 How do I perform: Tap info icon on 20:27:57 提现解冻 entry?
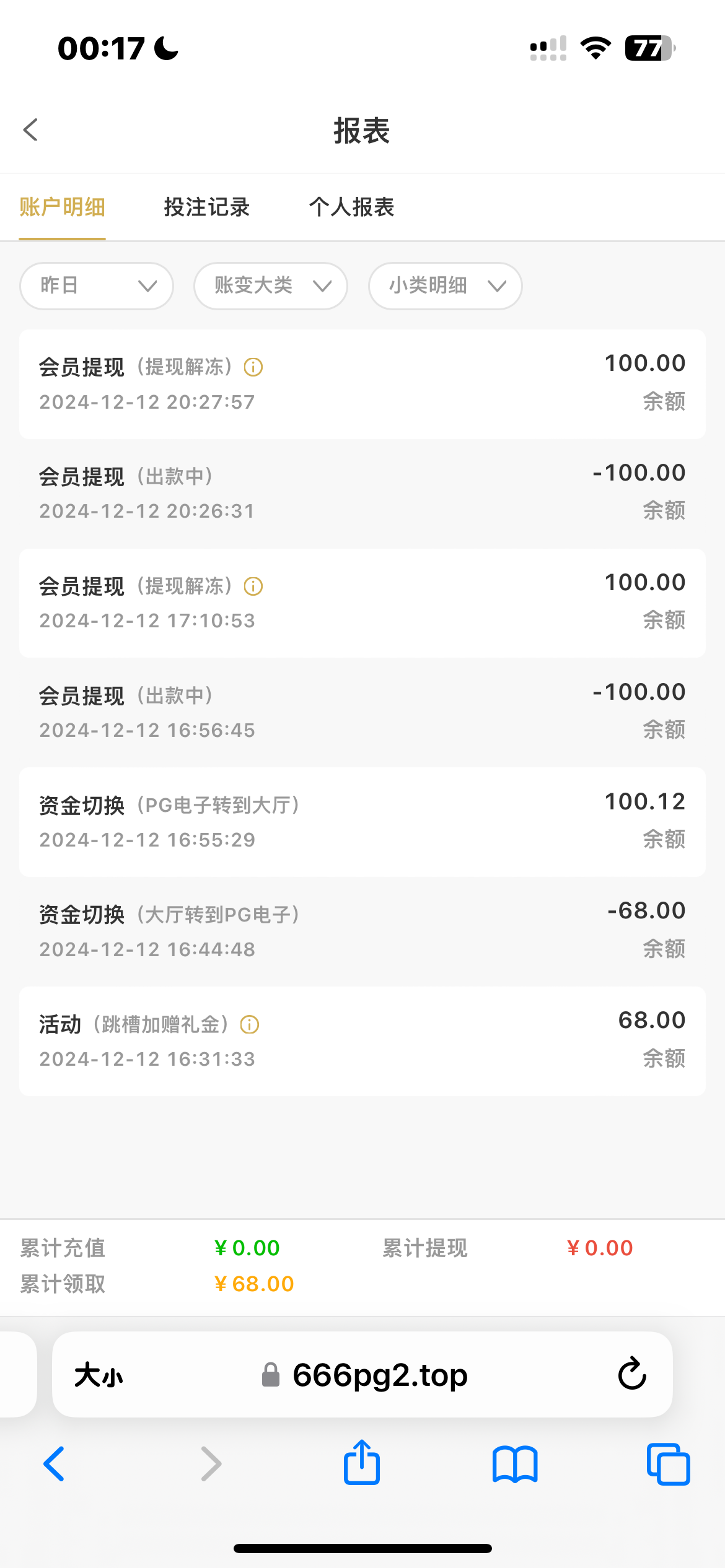(x=253, y=367)
